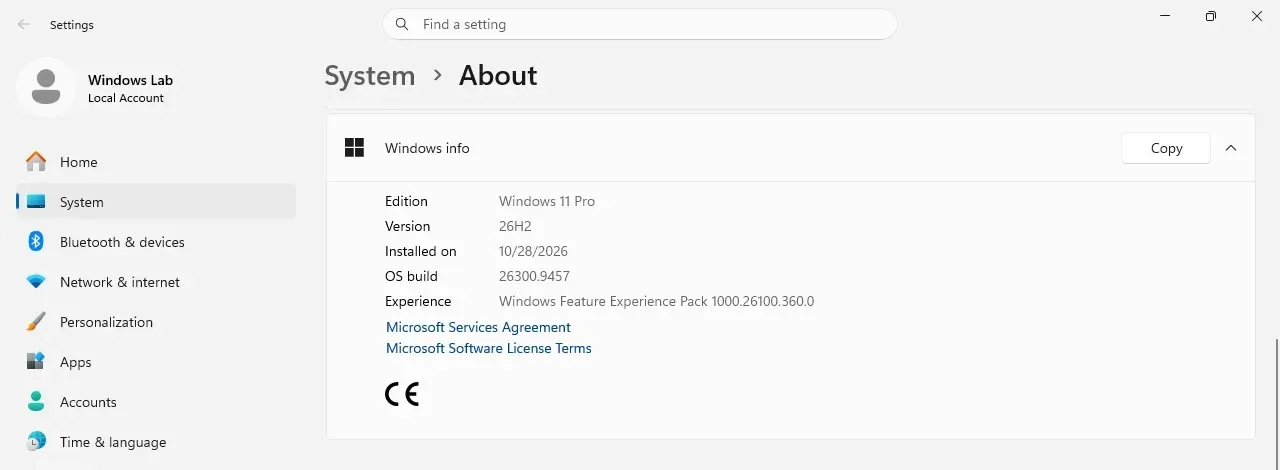1280x470 pixels.
Task: Click the Apps grid icon
Action: click(36, 362)
